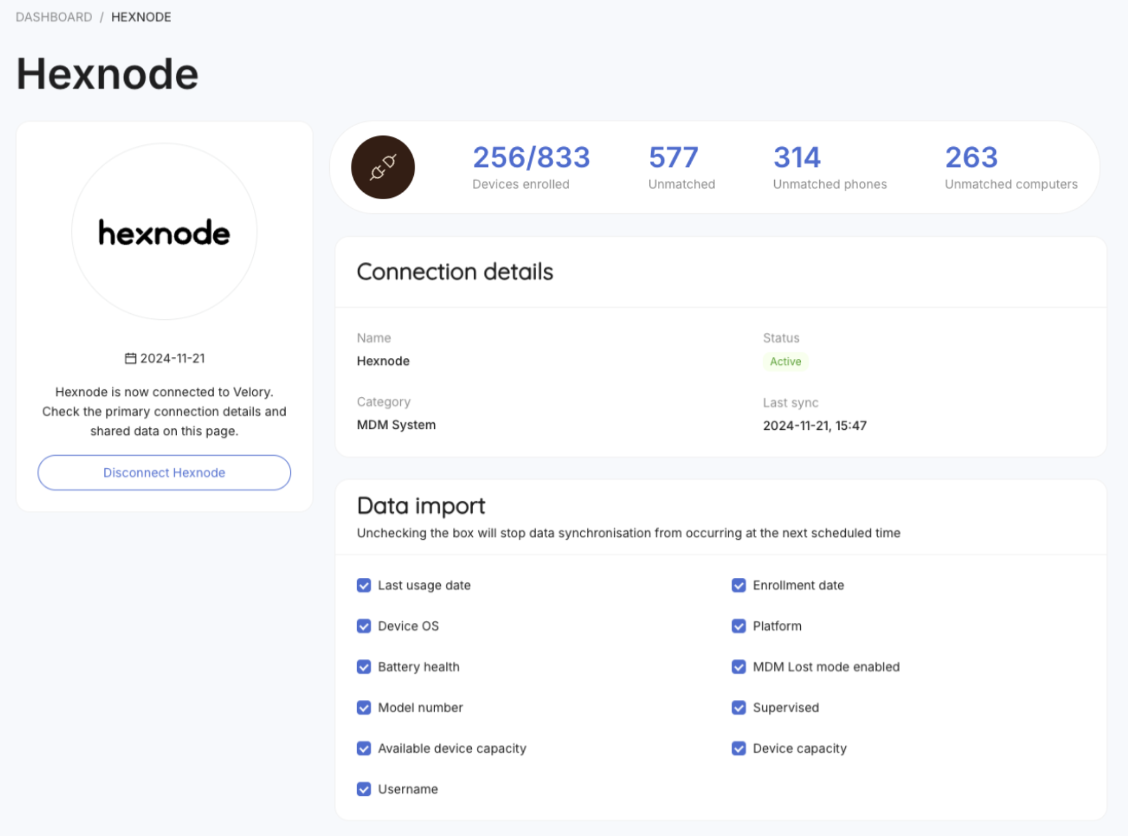Click the 577 Unmatched count

(673, 158)
